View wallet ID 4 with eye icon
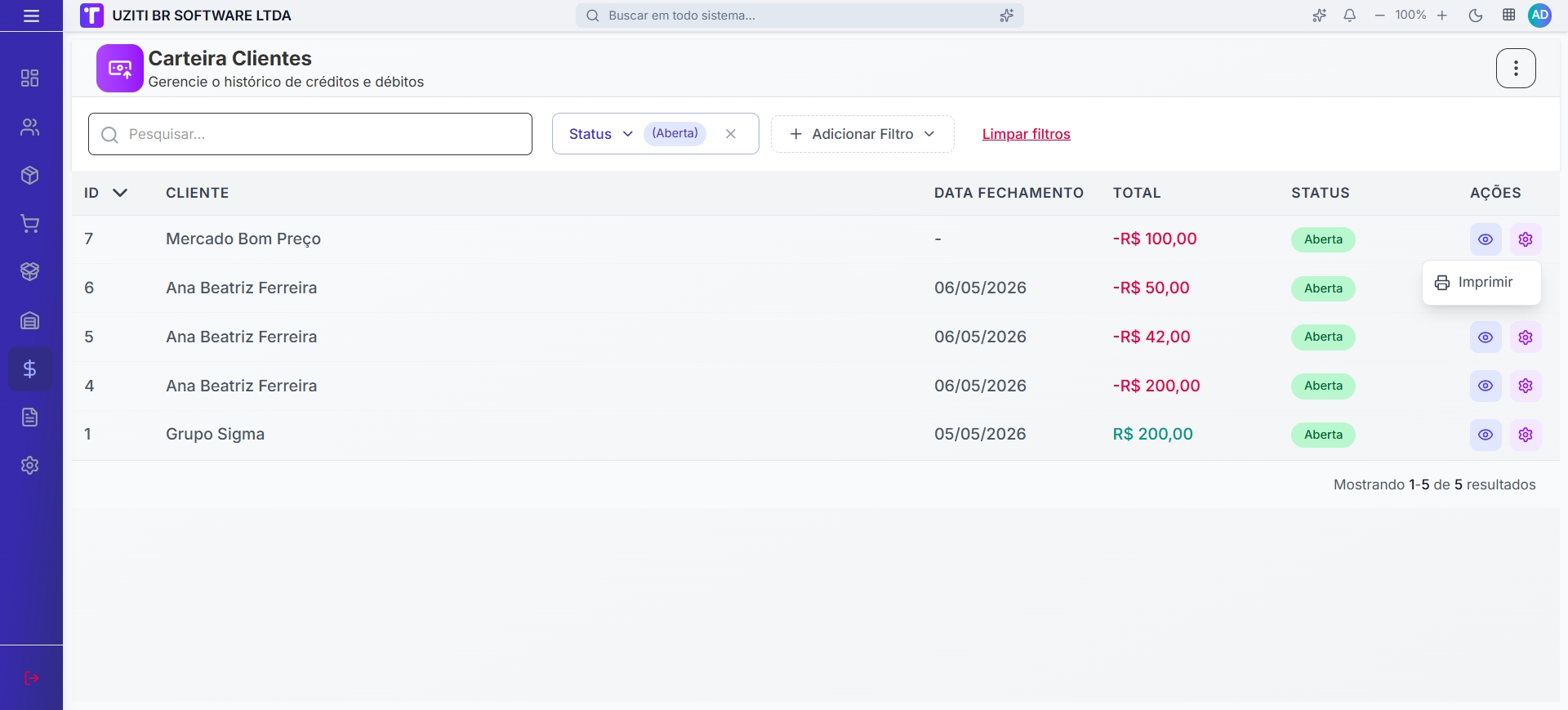 point(1486,386)
